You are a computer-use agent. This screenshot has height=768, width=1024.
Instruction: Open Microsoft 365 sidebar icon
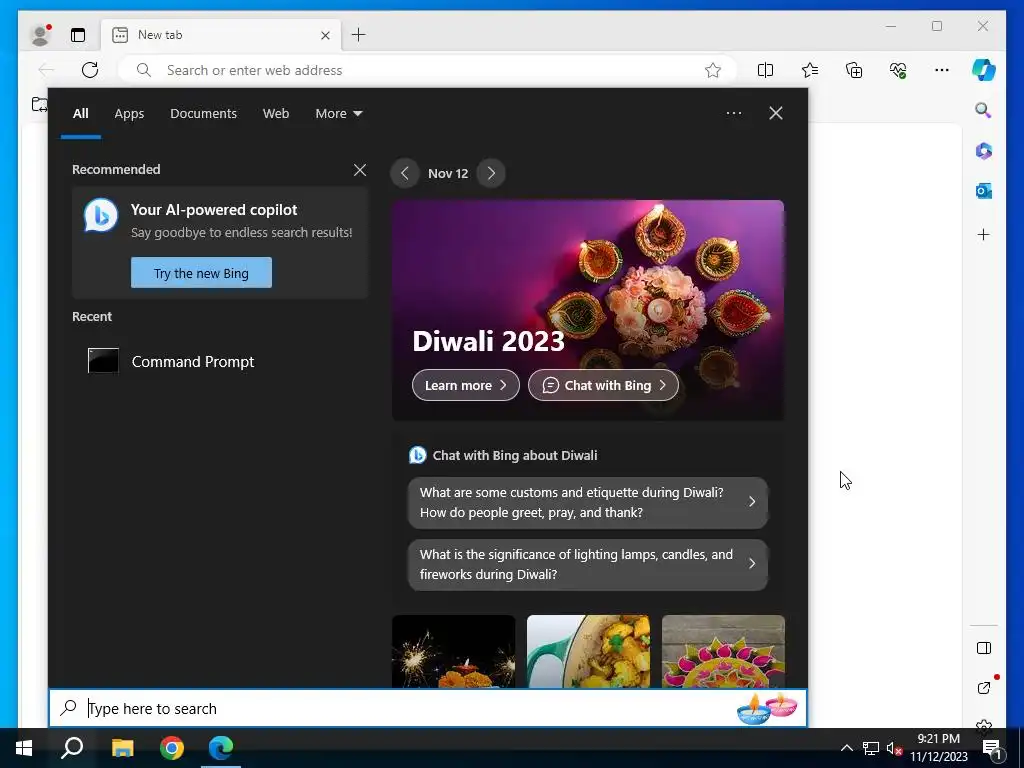[x=984, y=151]
